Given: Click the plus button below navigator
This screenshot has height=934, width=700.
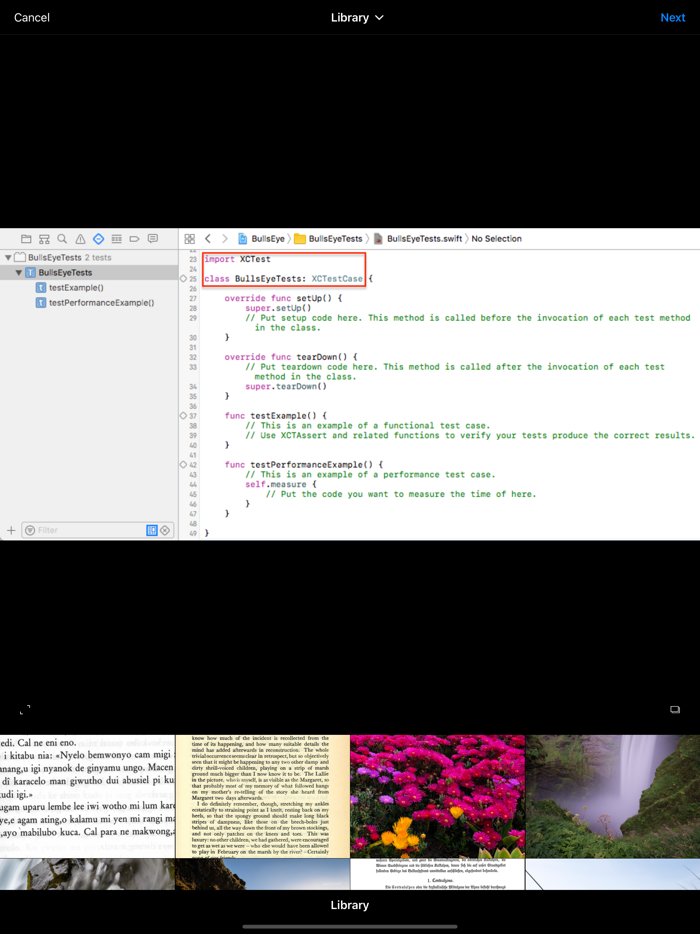Looking at the screenshot, I should (11, 530).
